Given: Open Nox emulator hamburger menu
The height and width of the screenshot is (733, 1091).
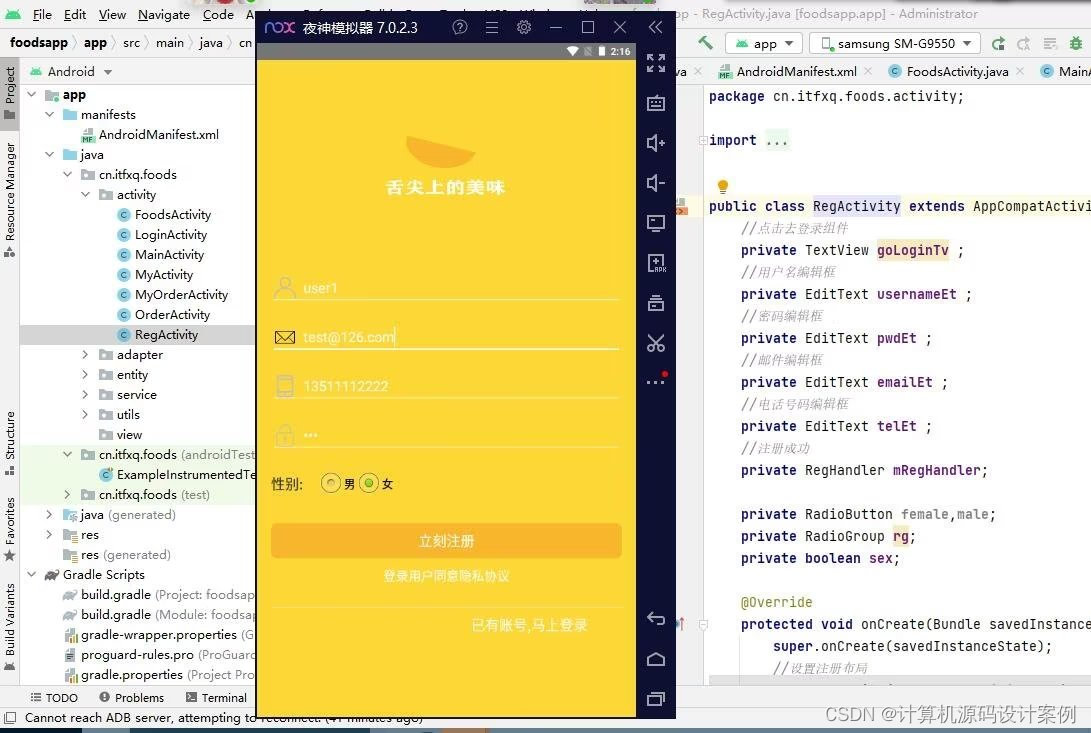Looking at the screenshot, I should click(492, 27).
